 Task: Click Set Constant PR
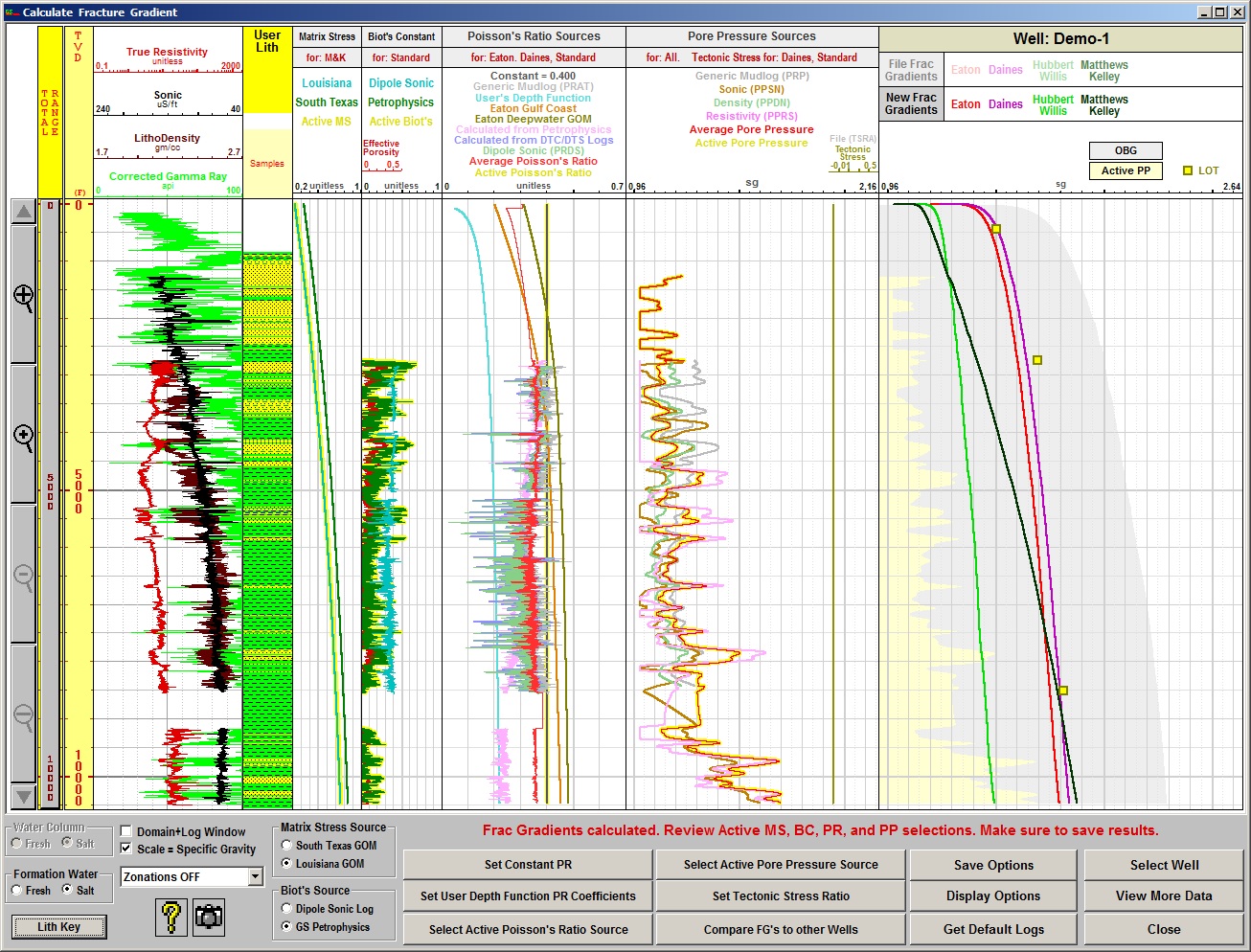[x=527, y=864]
